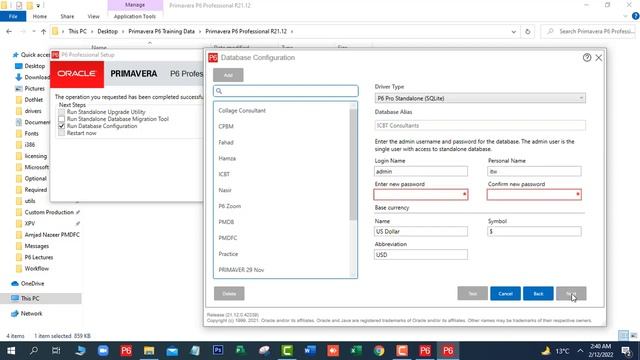
Task: Expand breadcrumb arrow after Desktop
Action: click(123, 31)
